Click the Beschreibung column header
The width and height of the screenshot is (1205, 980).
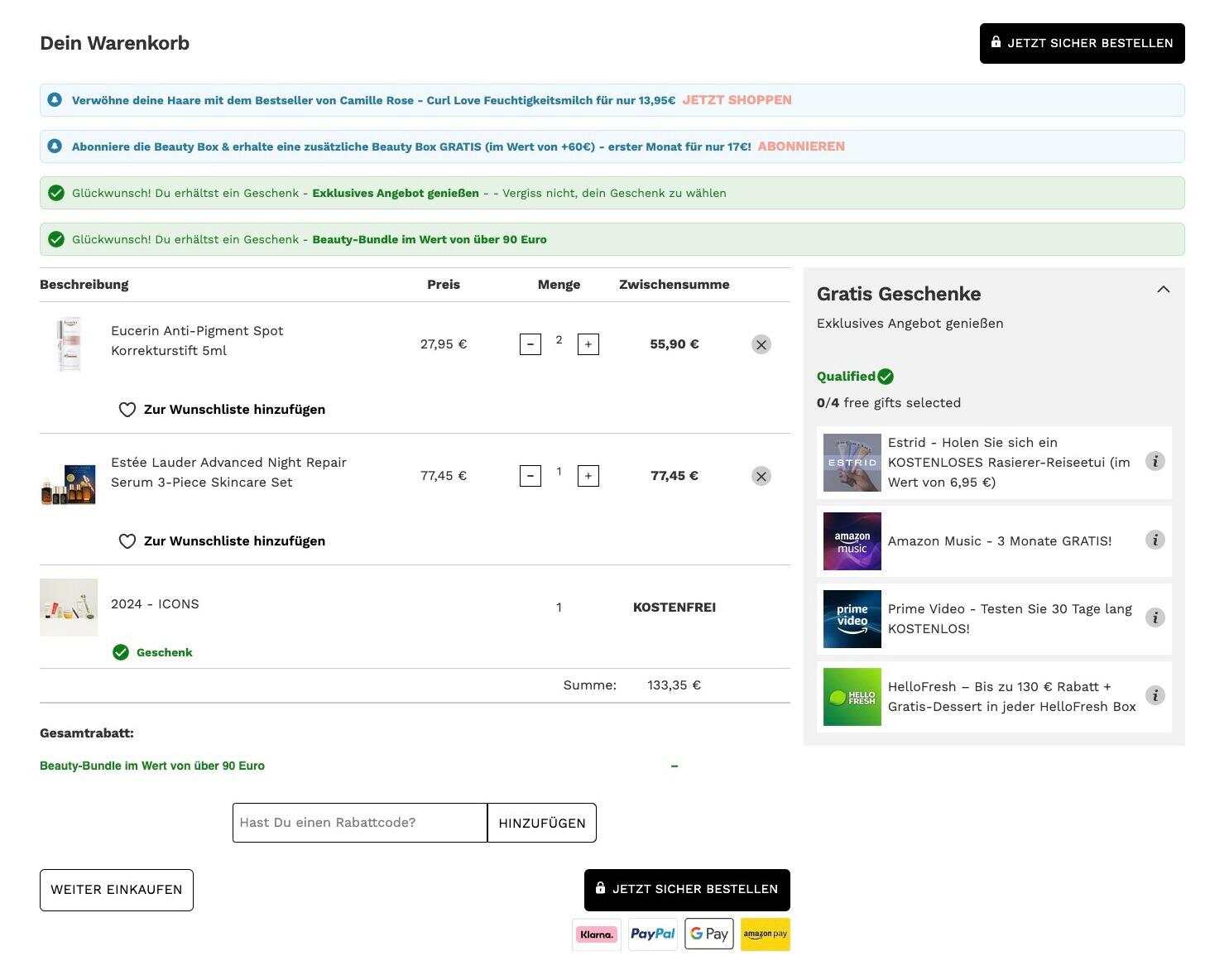[84, 285]
